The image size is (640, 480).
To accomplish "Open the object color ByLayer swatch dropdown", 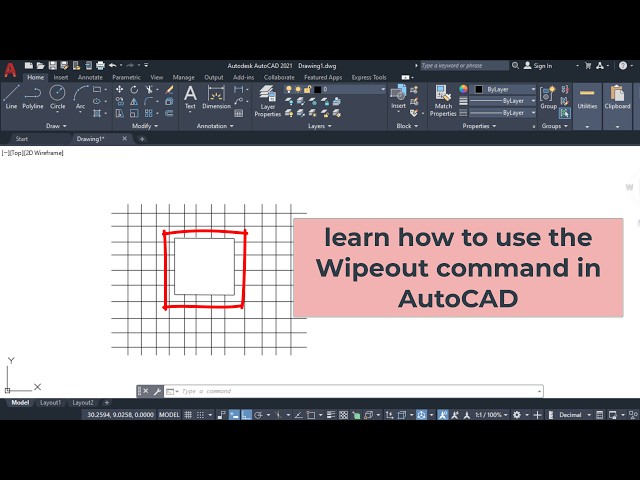I will (x=504, y=89).
